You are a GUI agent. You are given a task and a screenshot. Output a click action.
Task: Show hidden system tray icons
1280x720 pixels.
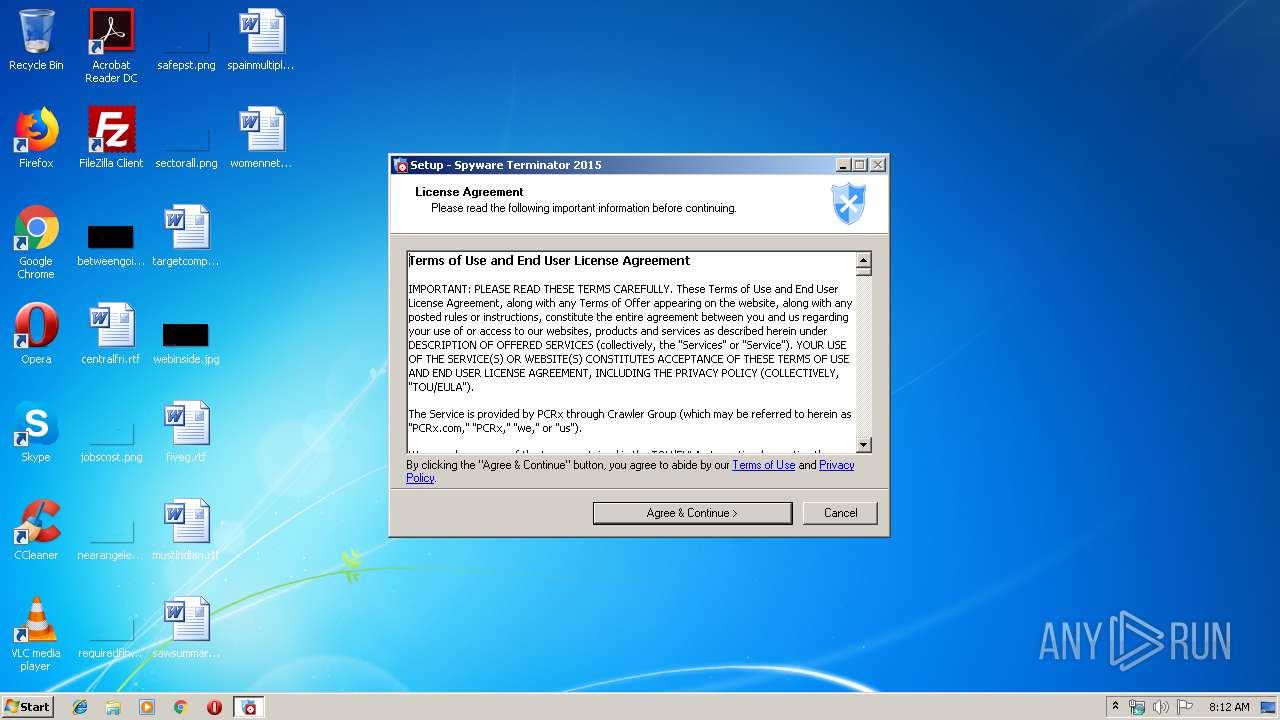click(x=1115, y=707)
